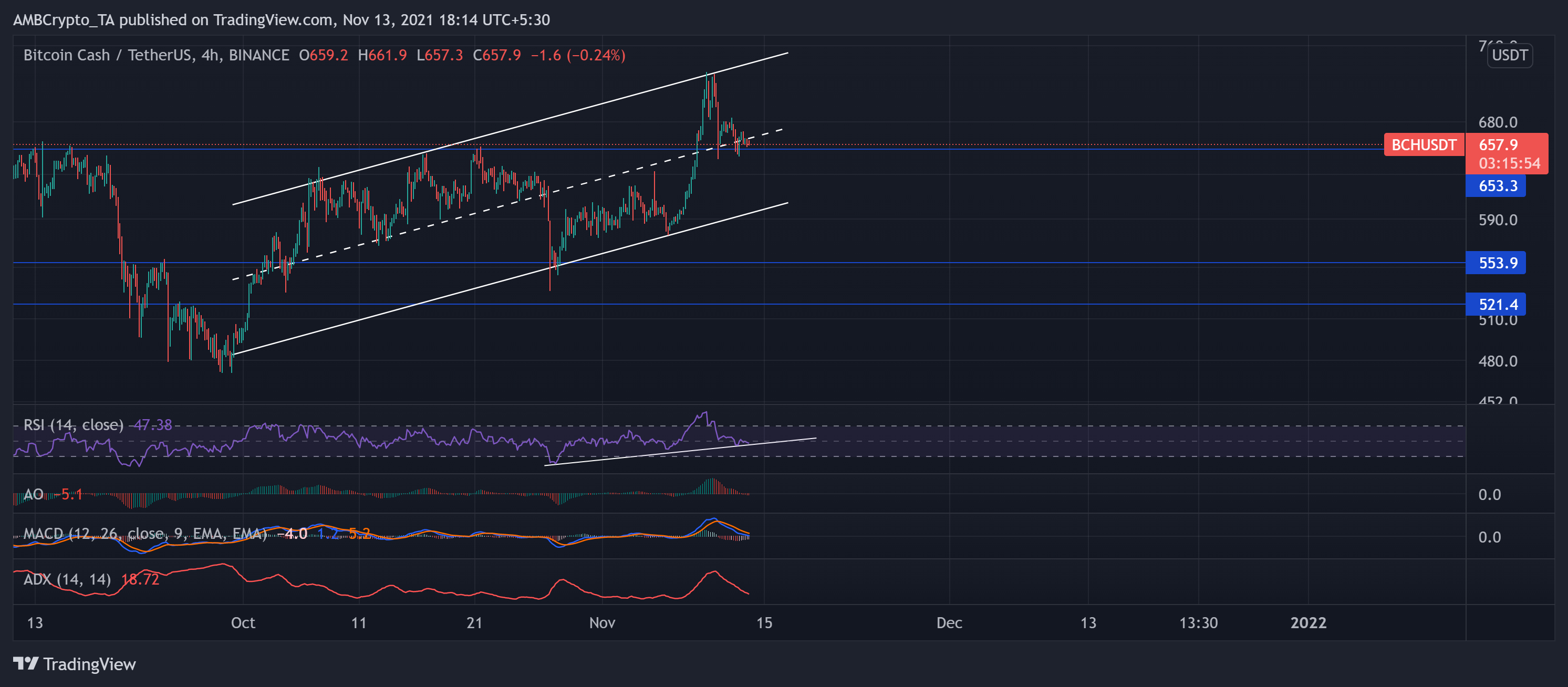Viewport: 1568px width, 687px height.
Task: Click the 680.0 price axis label
Action: [x=1498, y=122]
